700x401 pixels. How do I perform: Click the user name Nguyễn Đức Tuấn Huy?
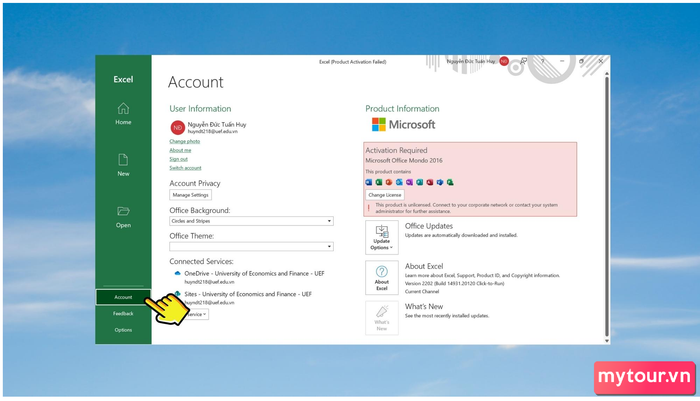[217, 125]
